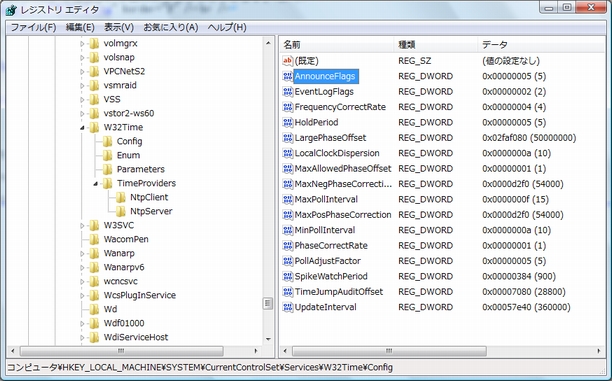This screenshot has width=612, height=381.
Task: Click data 0x00057e40 (360000)
Action: (526, 307)
